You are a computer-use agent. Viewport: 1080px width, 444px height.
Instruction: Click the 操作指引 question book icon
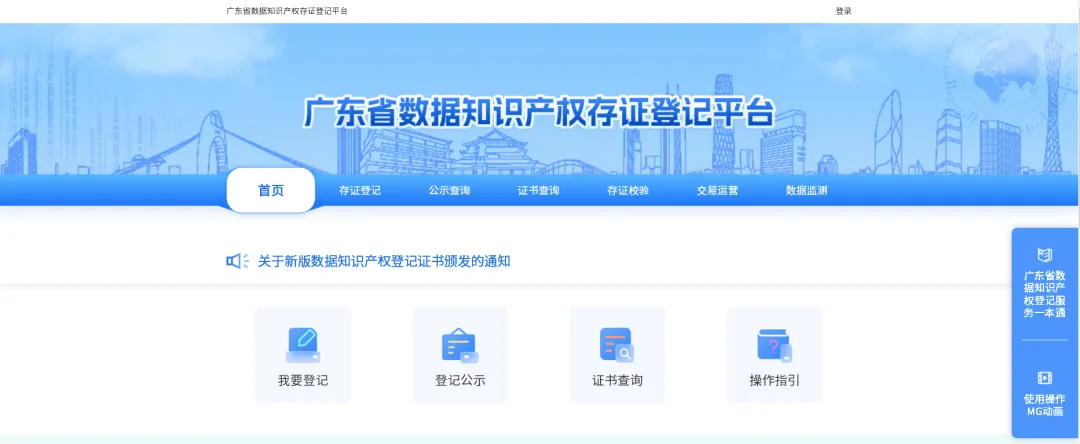click(774, 344)
